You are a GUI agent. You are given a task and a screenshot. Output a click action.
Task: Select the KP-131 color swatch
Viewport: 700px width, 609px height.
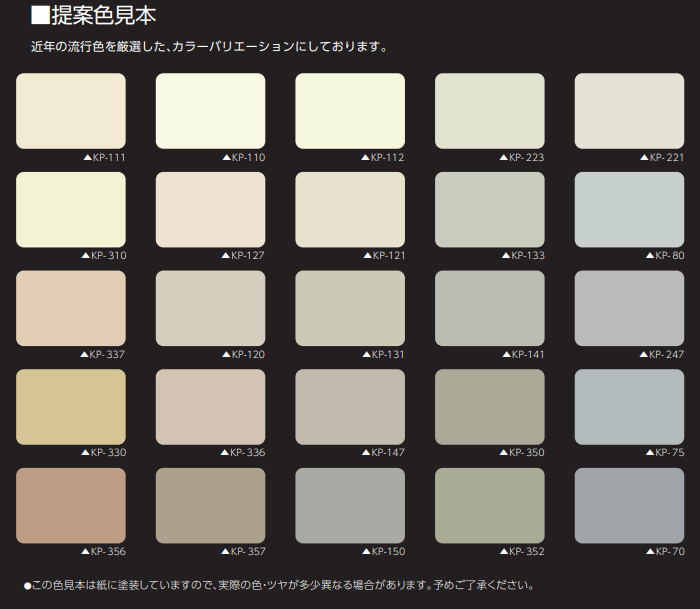point(350,308)
